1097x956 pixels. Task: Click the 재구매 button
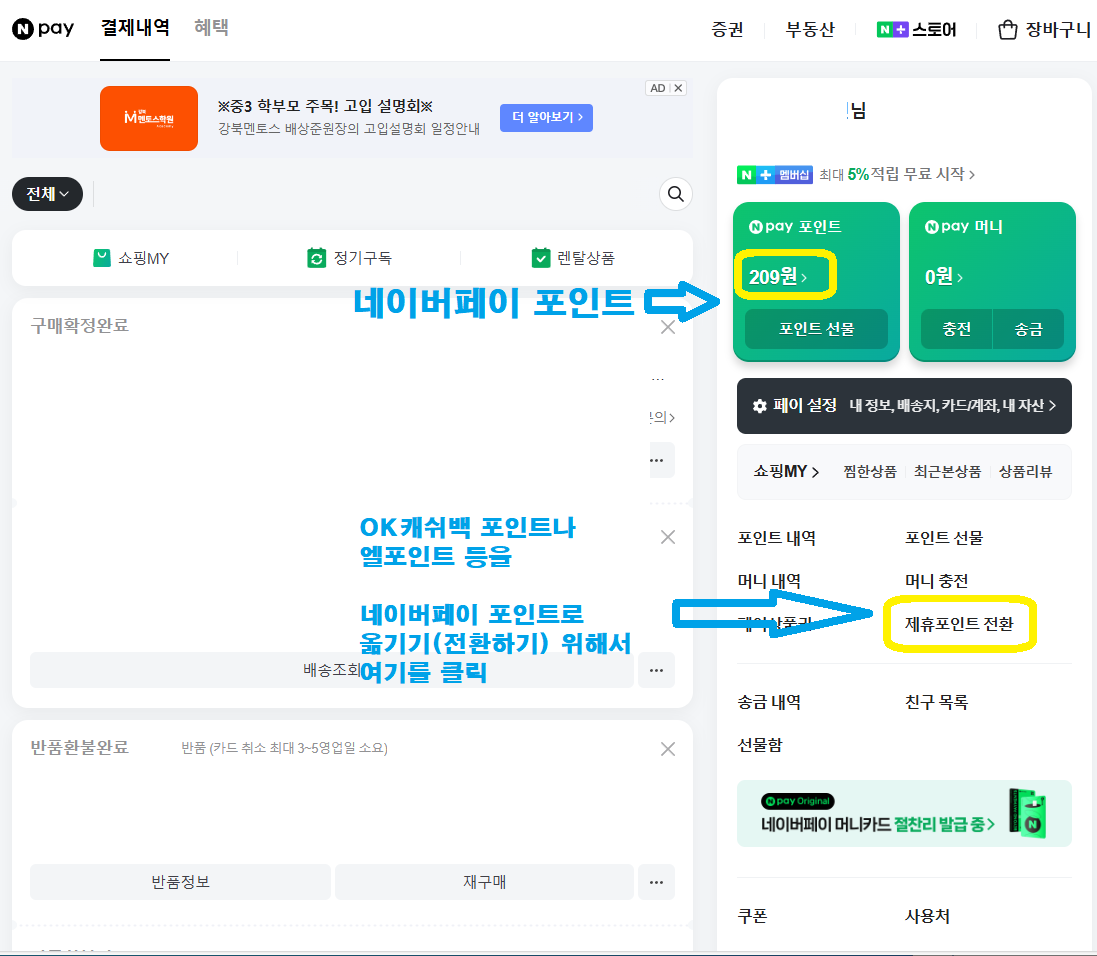(x=484, y=882)
